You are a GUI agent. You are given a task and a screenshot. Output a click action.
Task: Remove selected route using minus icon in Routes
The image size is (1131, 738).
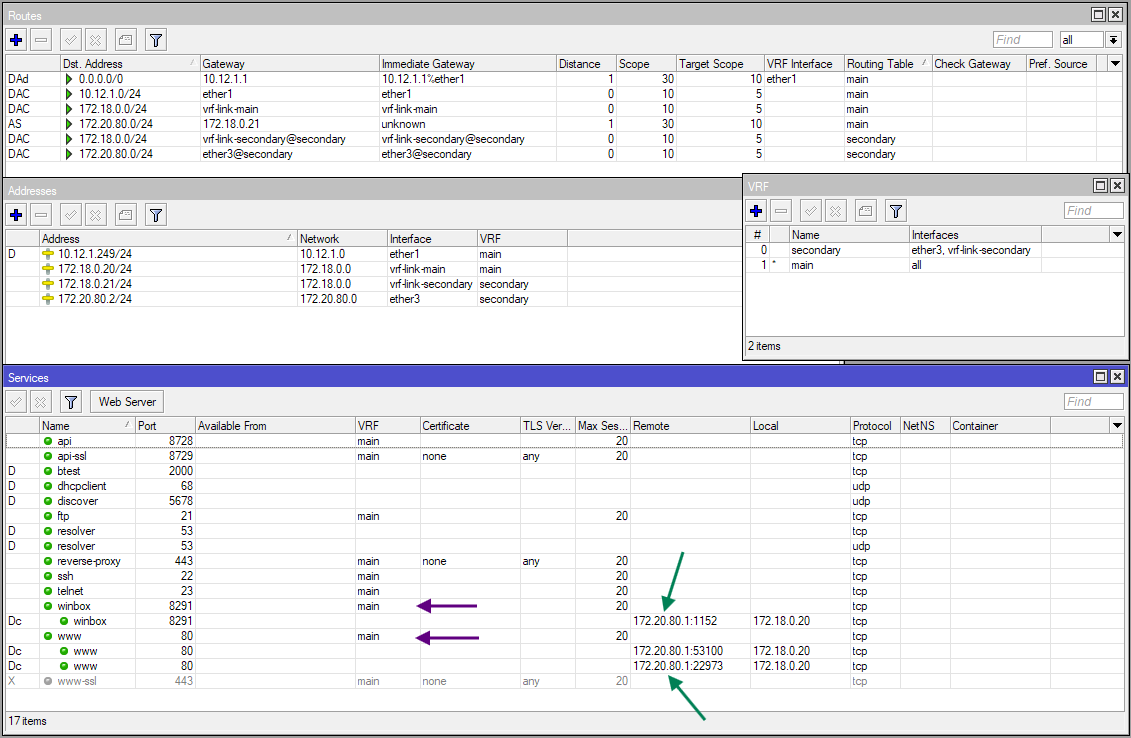(41, 40)
